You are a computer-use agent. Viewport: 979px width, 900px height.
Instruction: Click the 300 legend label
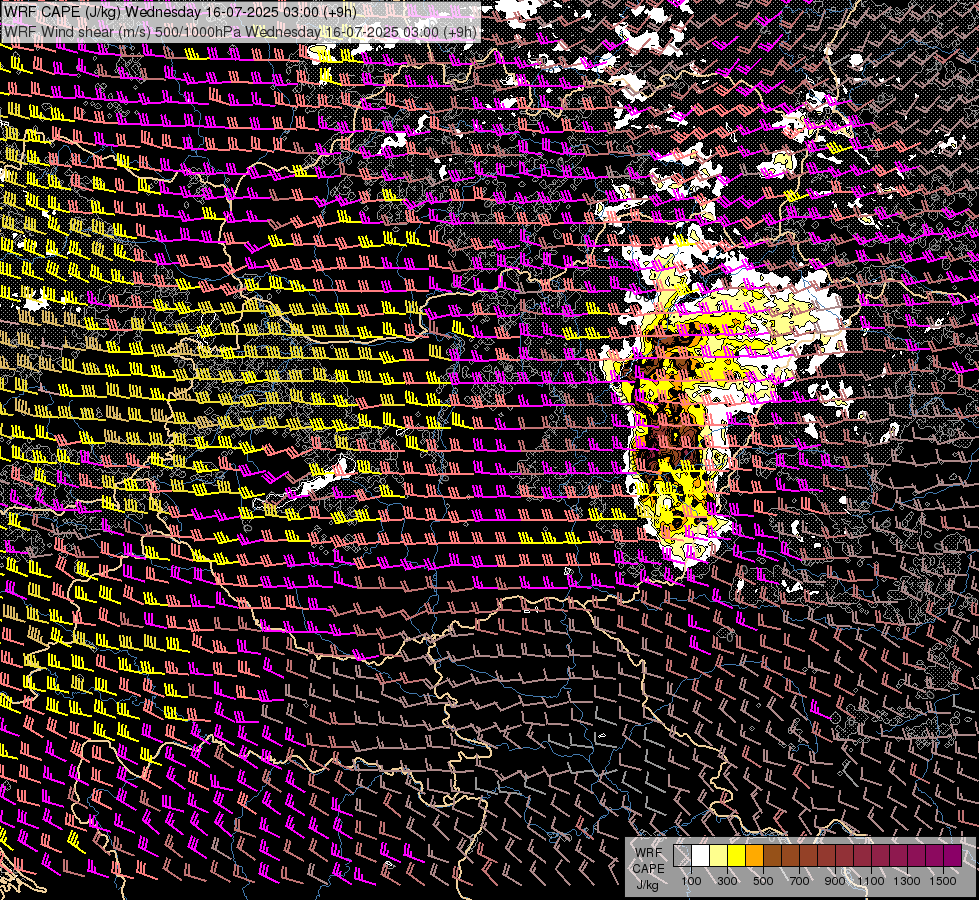click(727, 881)
